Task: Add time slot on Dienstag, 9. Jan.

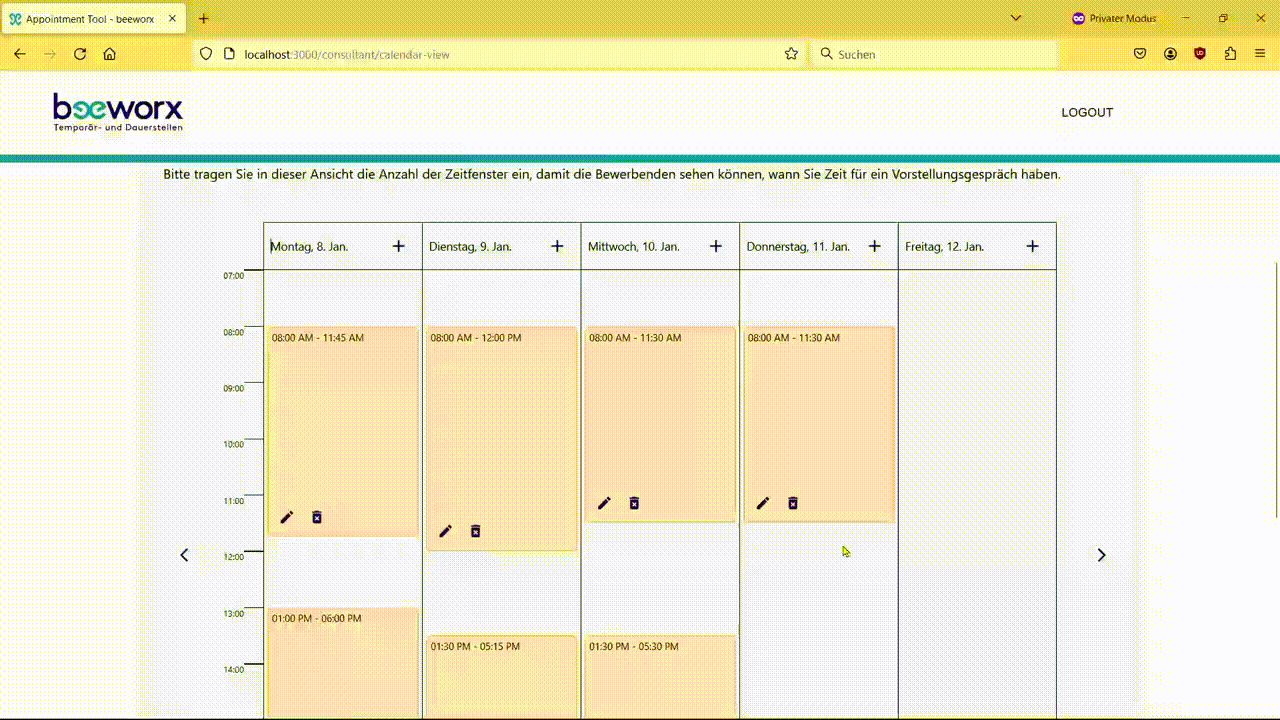Action: [x=557, y=246]
